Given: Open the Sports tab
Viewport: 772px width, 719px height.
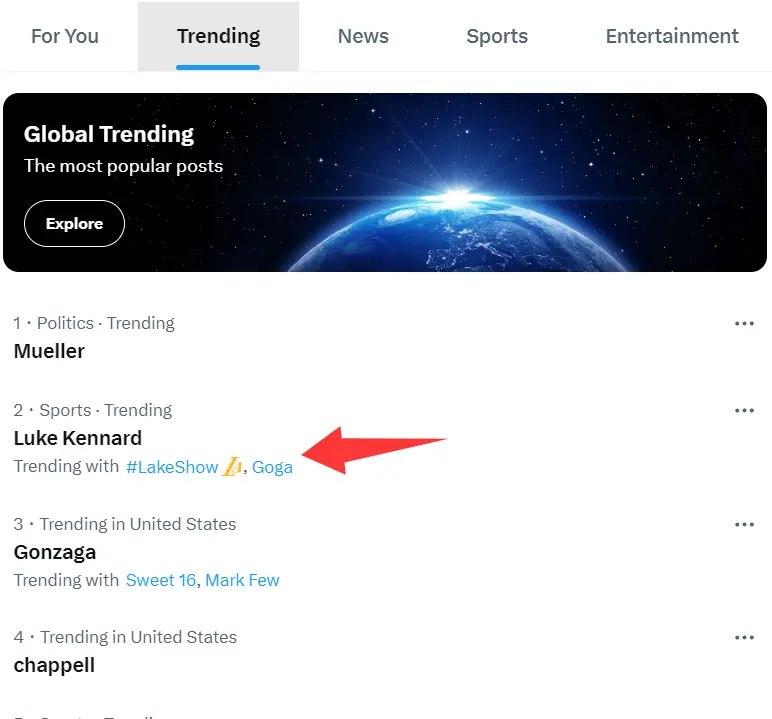Looking at the screenshot, I should pos(497,37).
